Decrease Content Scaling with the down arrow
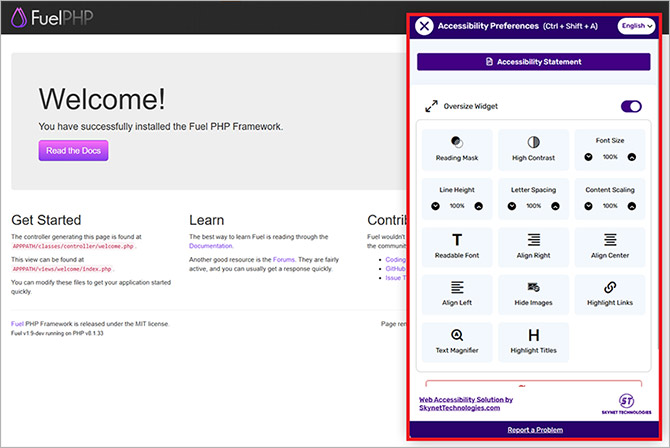This screenshot has height=448, width=670. 588,206
